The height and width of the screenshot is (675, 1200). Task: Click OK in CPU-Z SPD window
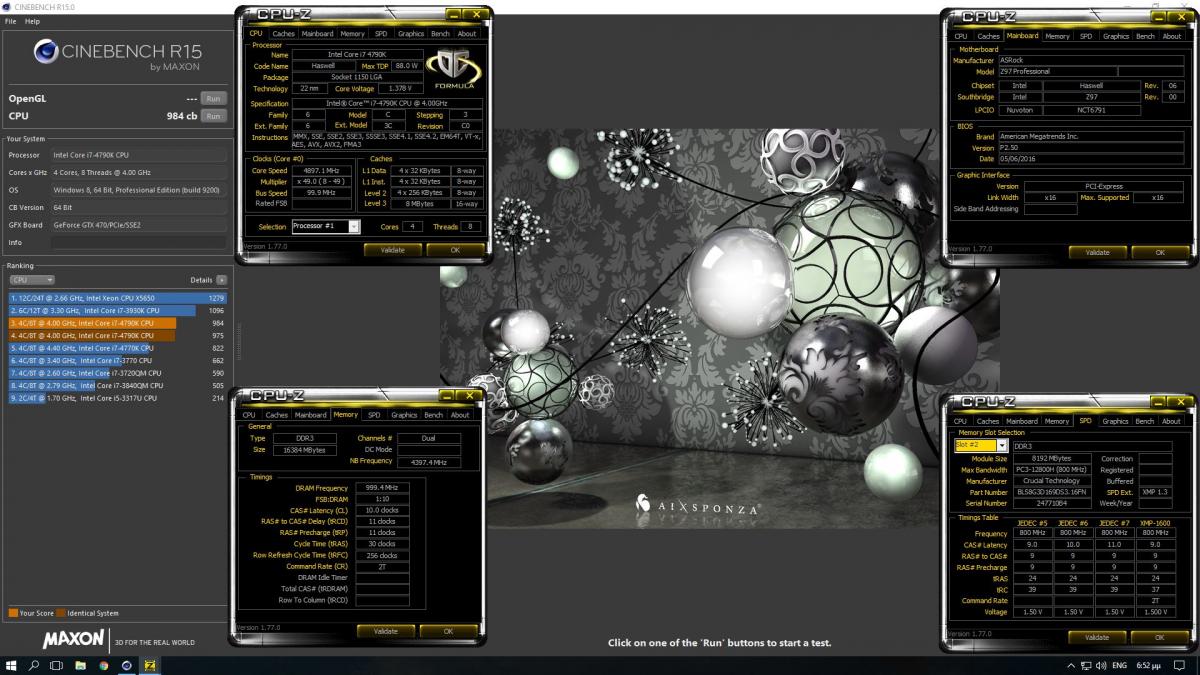pos(1160,637)
